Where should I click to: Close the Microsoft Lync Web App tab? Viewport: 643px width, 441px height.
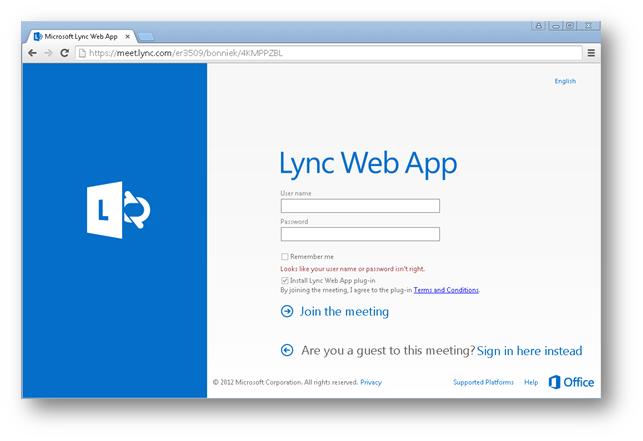128,37
